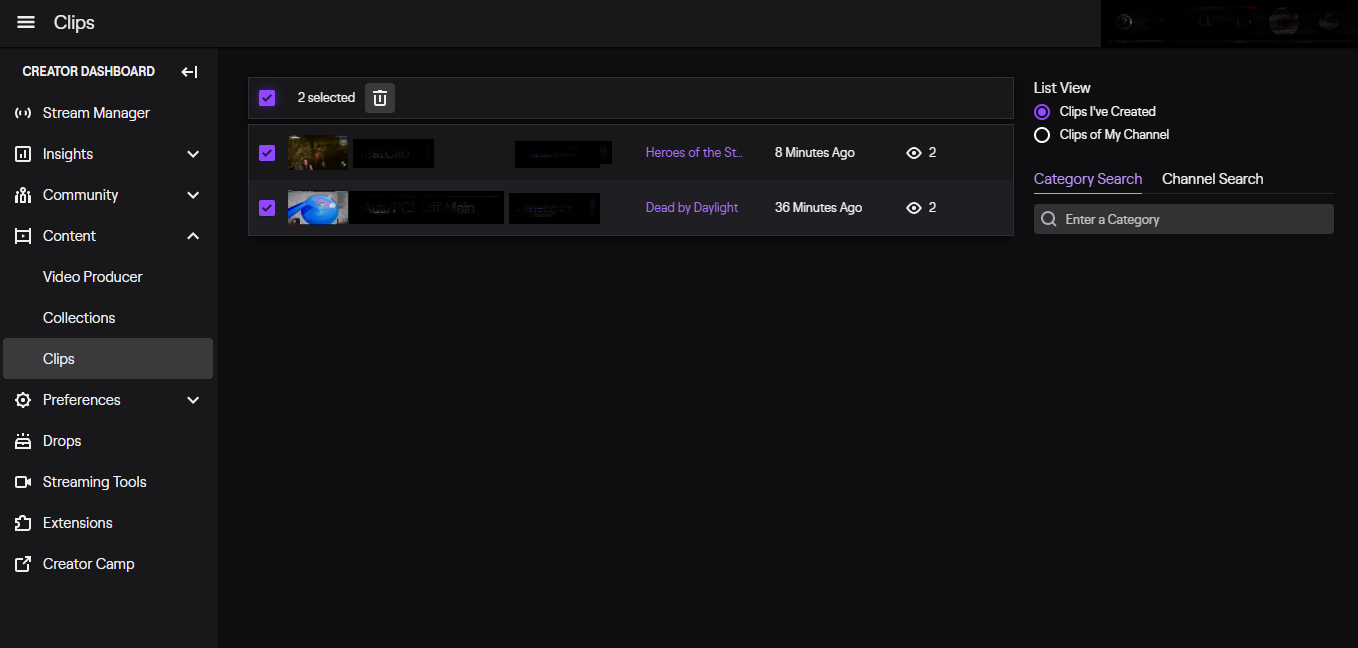Click the Extensions puzzle icon
Image resolution: width=1358 pixels, height=648 pixels.
coord(23,523)
